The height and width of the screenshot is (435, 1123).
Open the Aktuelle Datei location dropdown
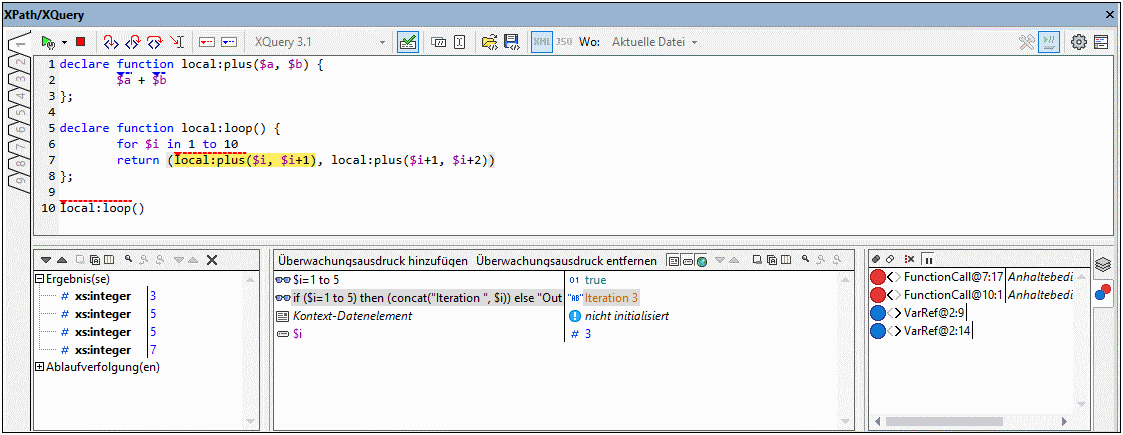point(654,42)
